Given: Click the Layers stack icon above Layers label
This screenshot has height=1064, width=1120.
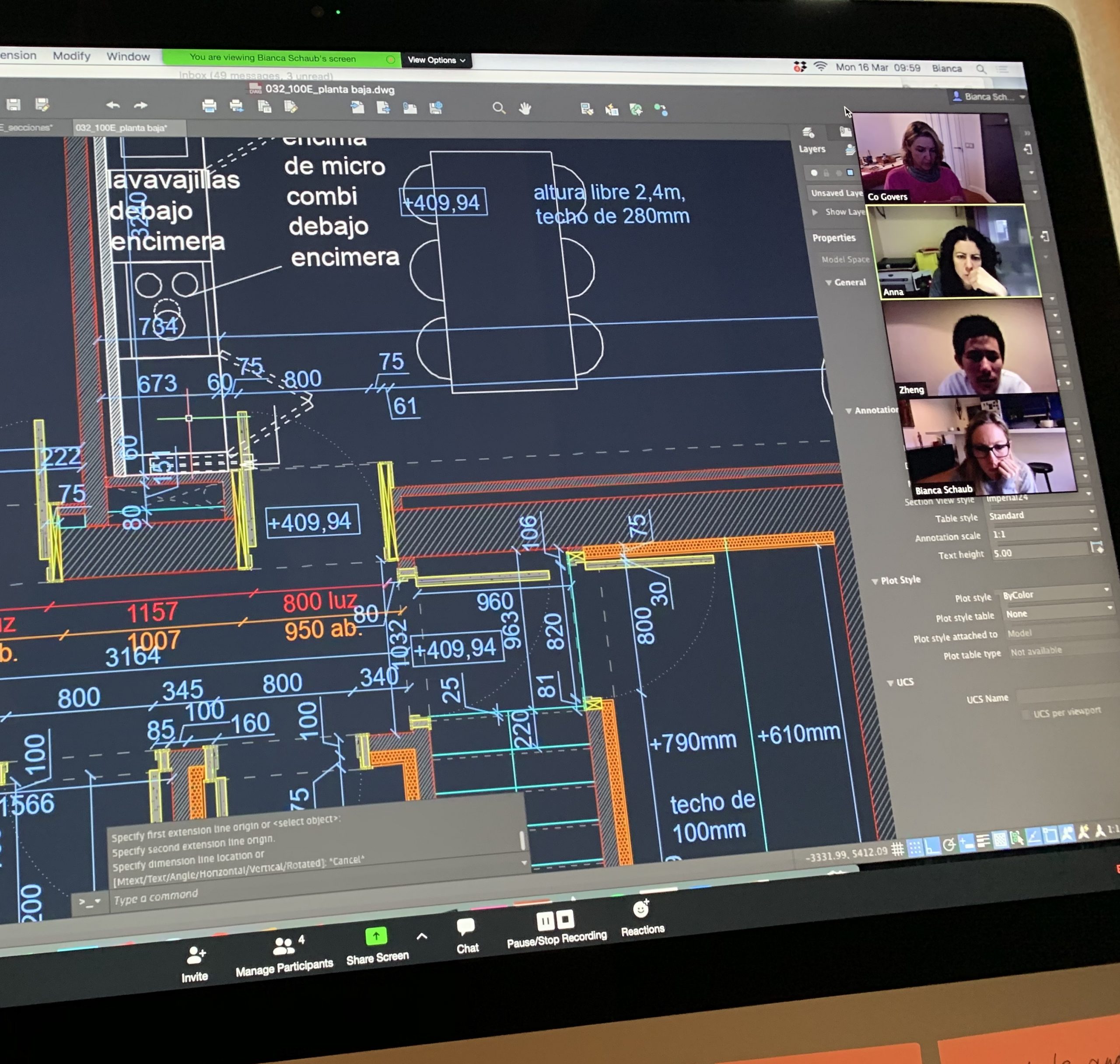Looking at the screenshot, I should [x=808, y=133].
